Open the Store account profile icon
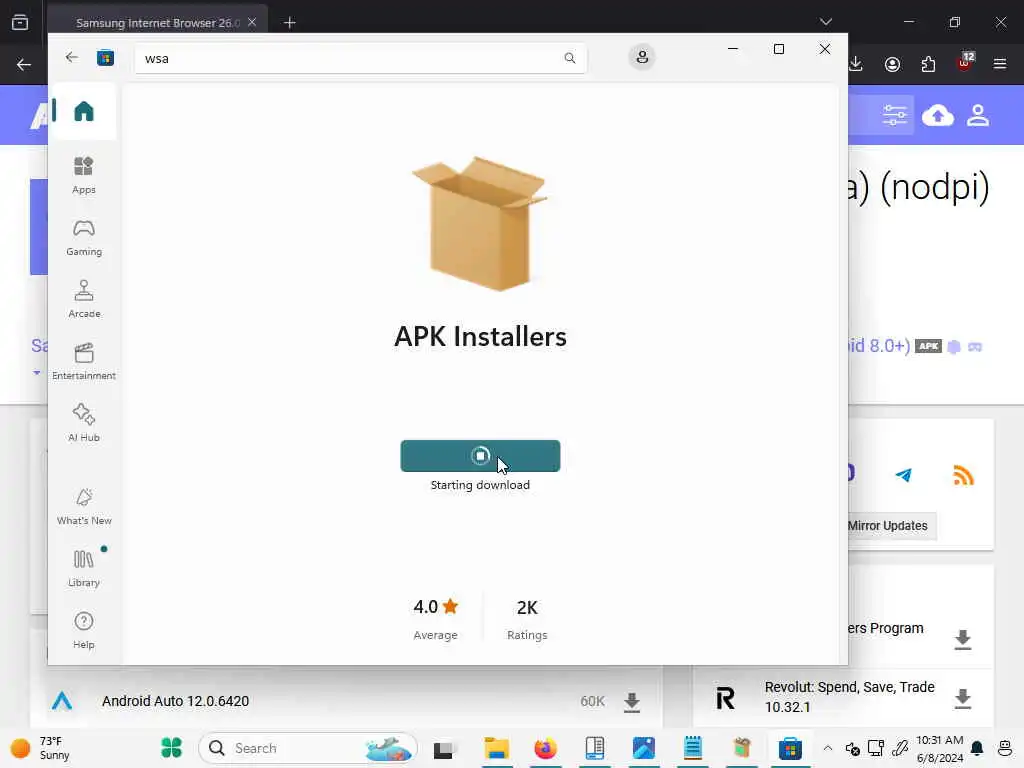1024x768 pixels. click(x=642, y=57)
